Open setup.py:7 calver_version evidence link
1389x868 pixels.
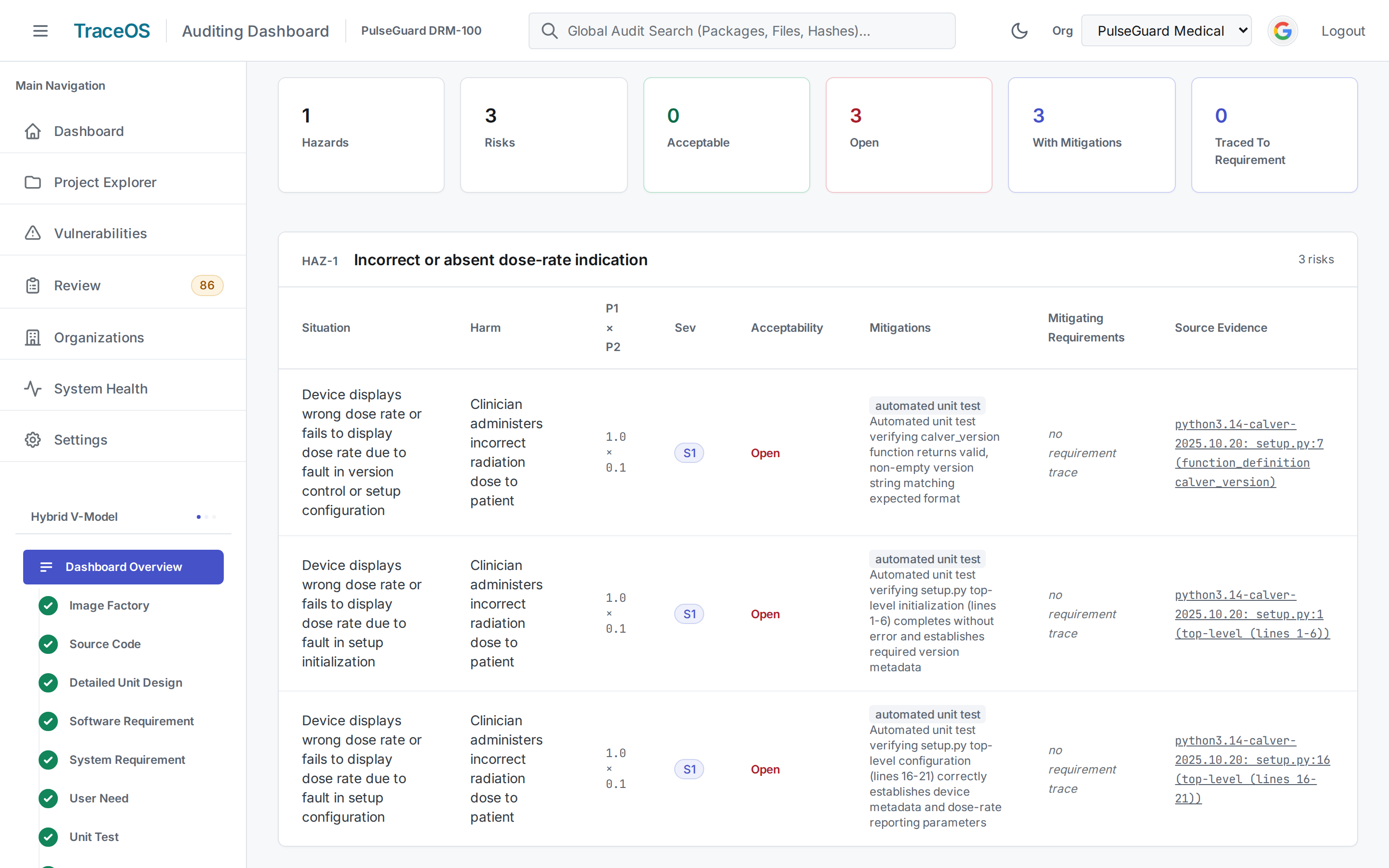(1248, 453)
